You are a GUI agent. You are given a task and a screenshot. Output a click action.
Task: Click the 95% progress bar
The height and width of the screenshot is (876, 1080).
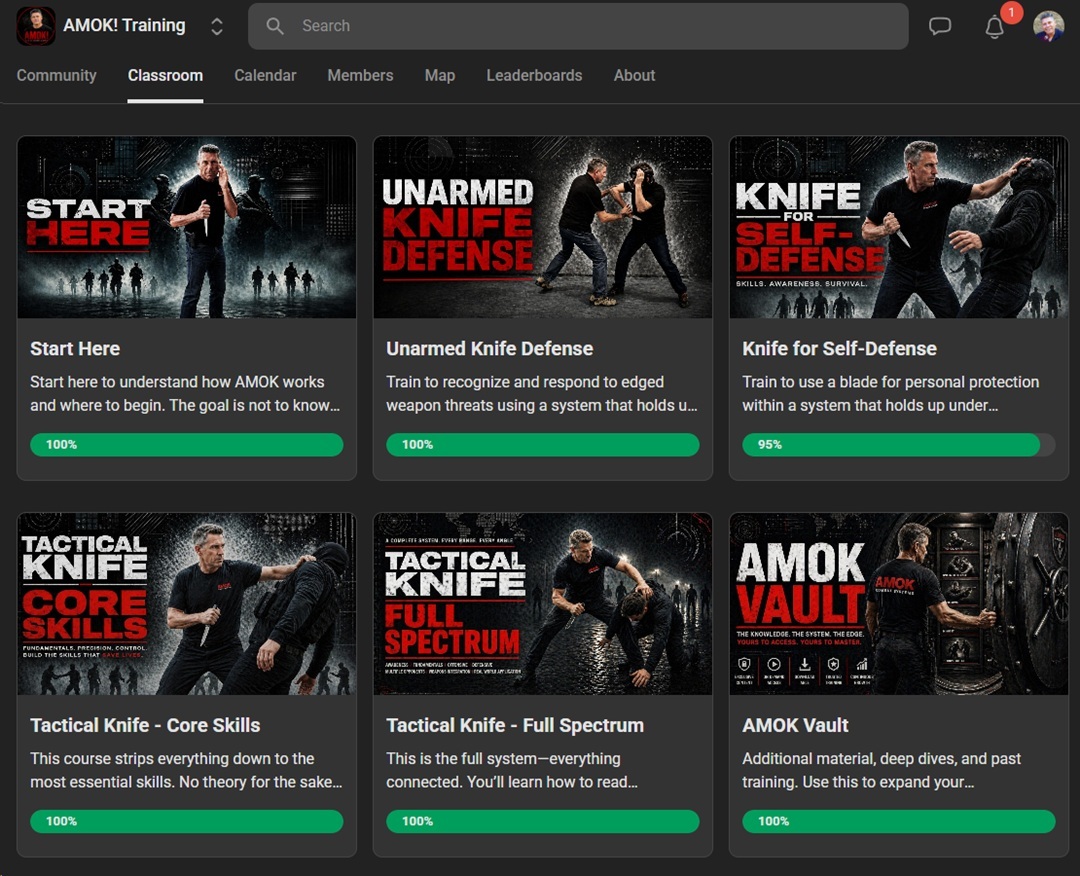coord(898,445)
